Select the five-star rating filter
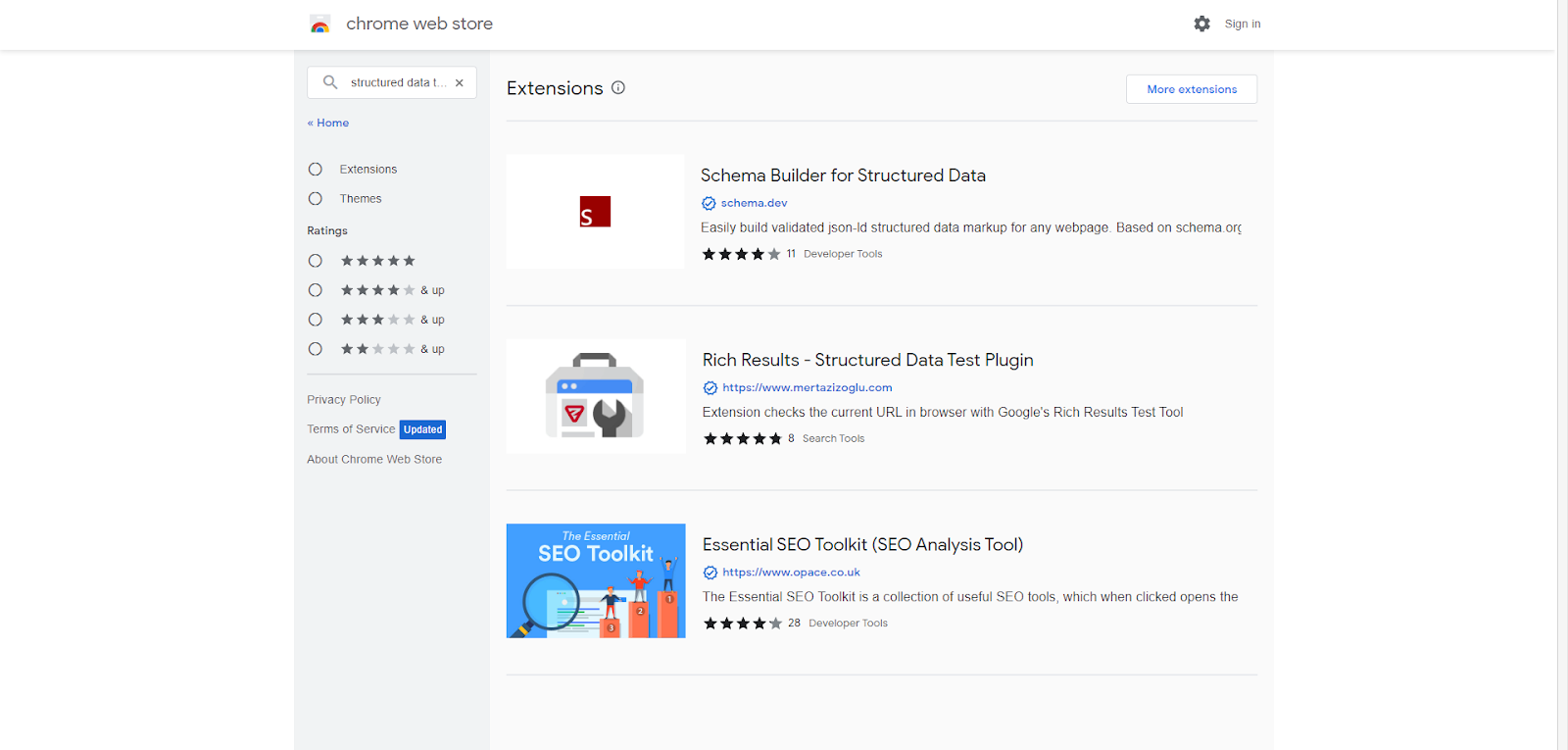Viewport: 1568px width, 750px height. [x=316, y=261]
